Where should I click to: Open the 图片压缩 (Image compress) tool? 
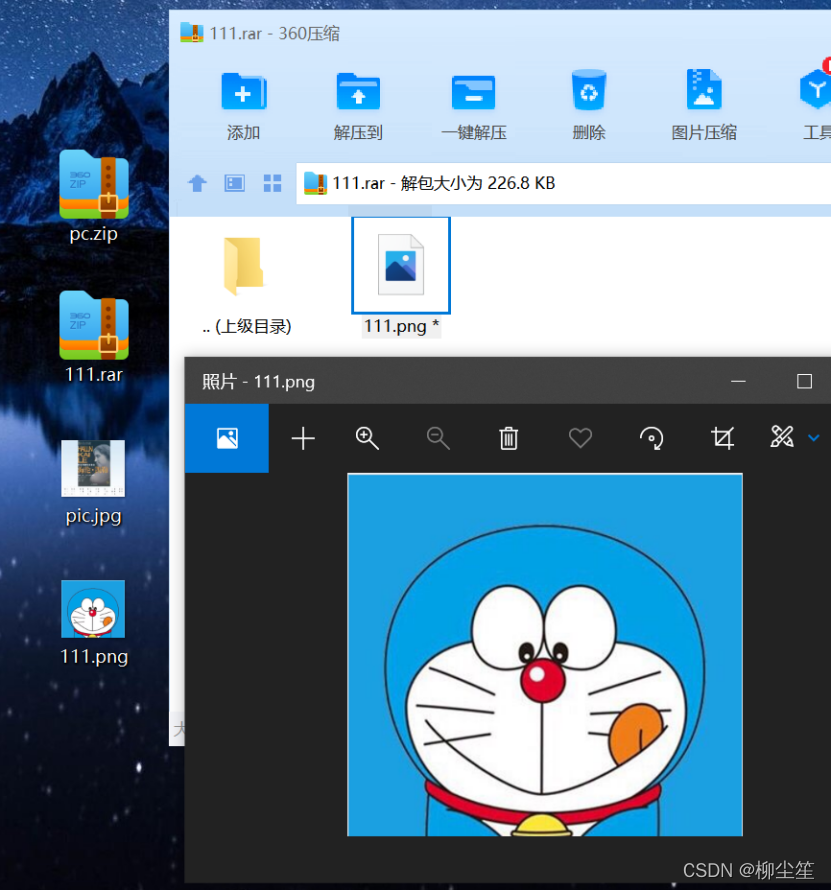tap(704, 89)
